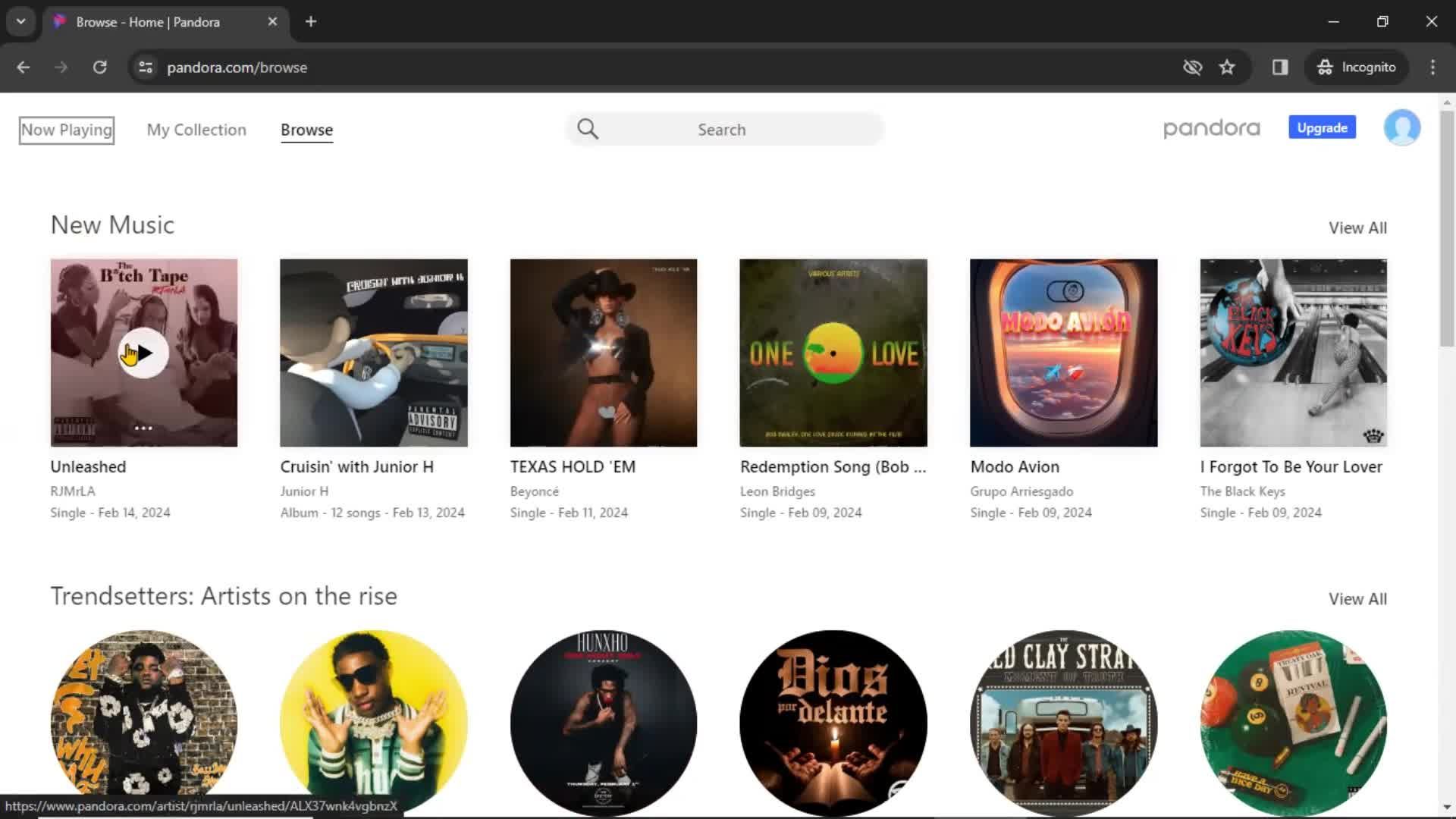Click the three-dot menu icon on Unleashed

pos(143,428)
